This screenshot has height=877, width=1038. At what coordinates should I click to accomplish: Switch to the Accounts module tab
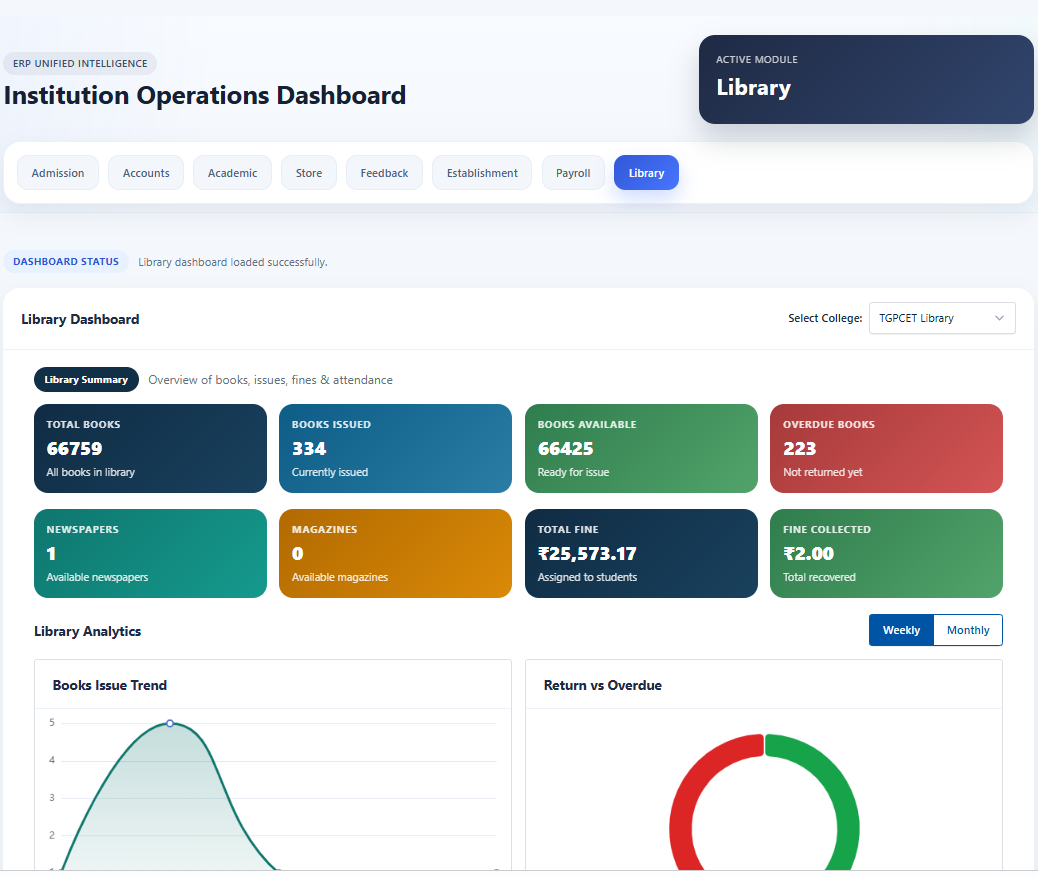pos(146,173)
